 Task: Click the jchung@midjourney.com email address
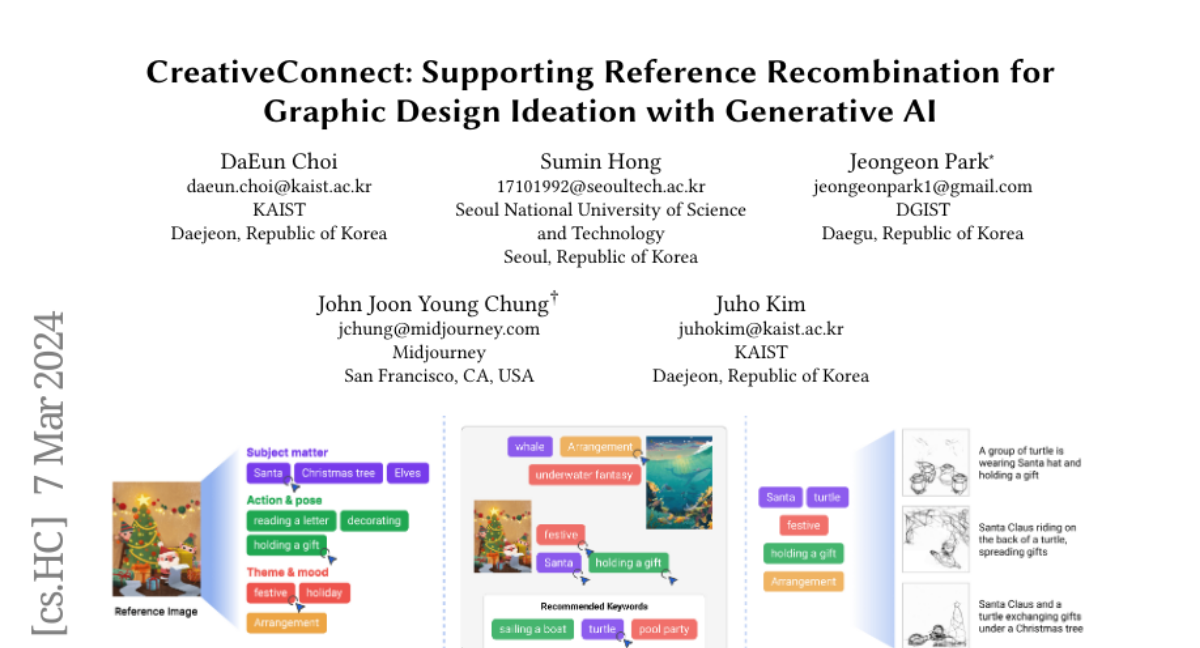point(439,329)
